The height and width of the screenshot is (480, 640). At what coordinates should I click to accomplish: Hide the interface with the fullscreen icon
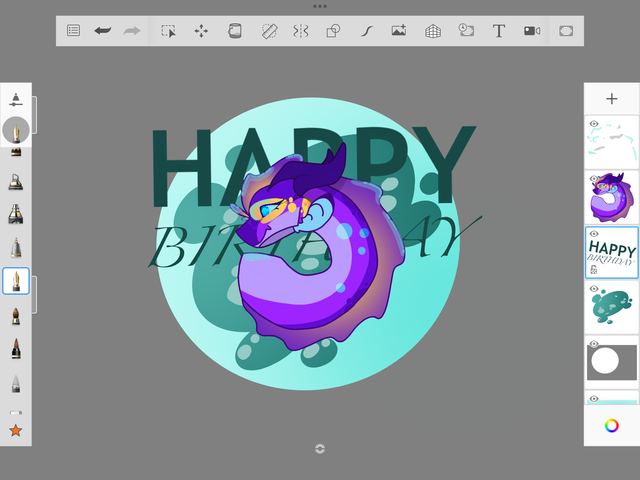[x=566, y=31]
